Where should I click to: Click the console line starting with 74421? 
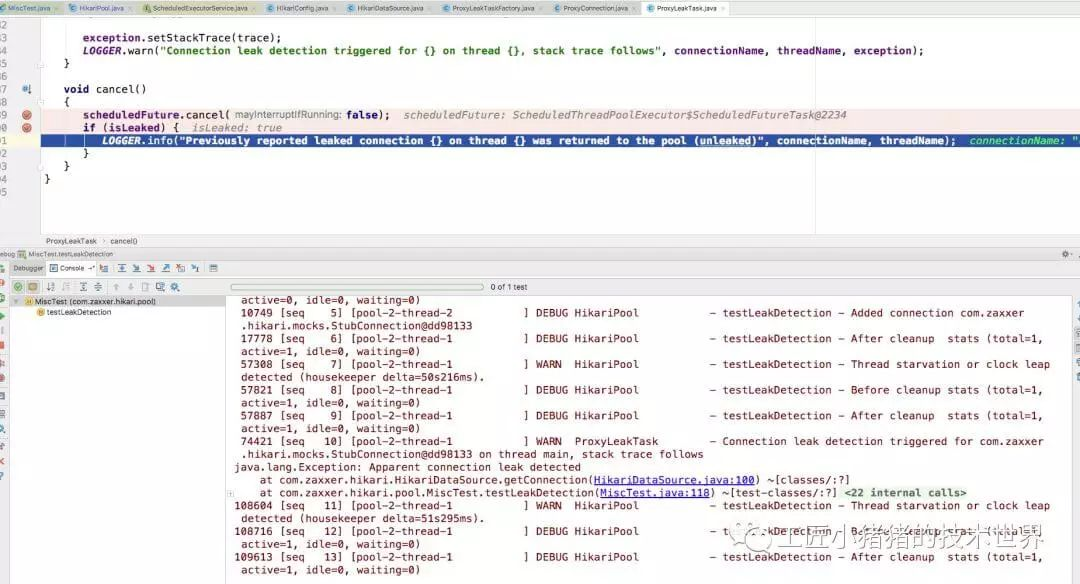[641, 441]
